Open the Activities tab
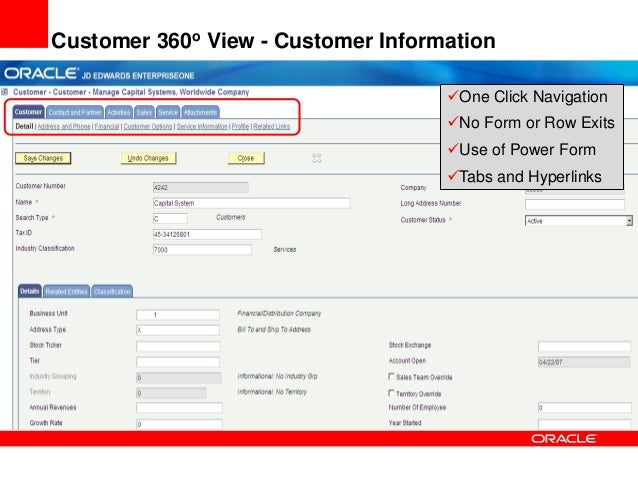The width and height of the screenshot is (638, 479). (118, 112)
